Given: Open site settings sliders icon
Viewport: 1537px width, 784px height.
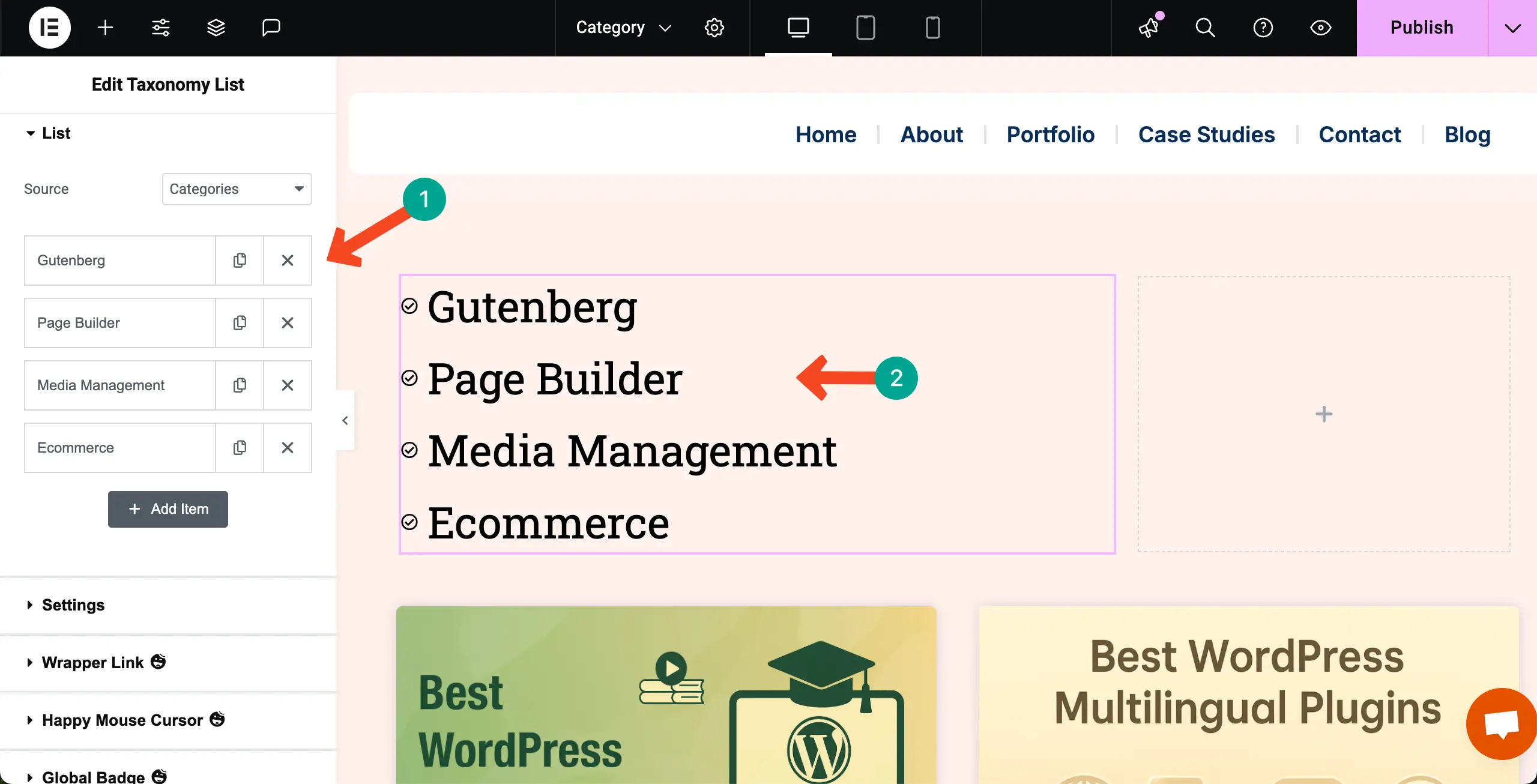Looking at the screenshot, I should point(160,28).
